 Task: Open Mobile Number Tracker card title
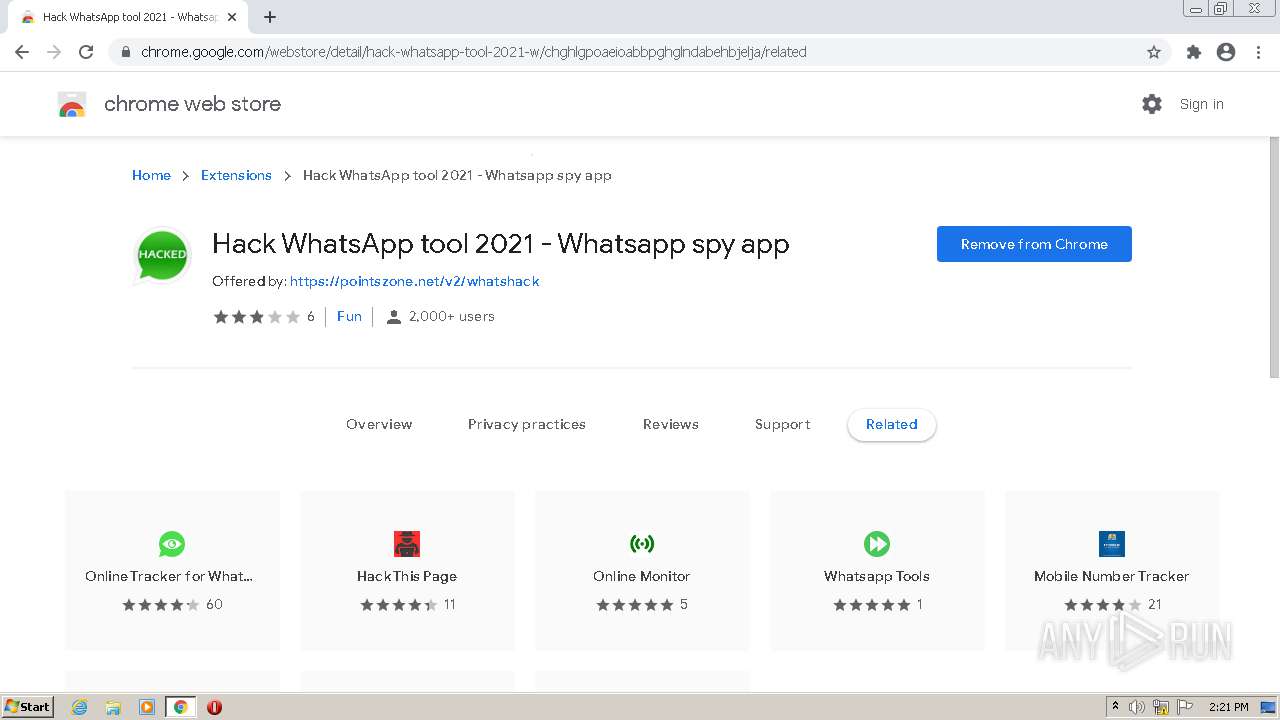pyautogui.click(x=1112, y=577)
